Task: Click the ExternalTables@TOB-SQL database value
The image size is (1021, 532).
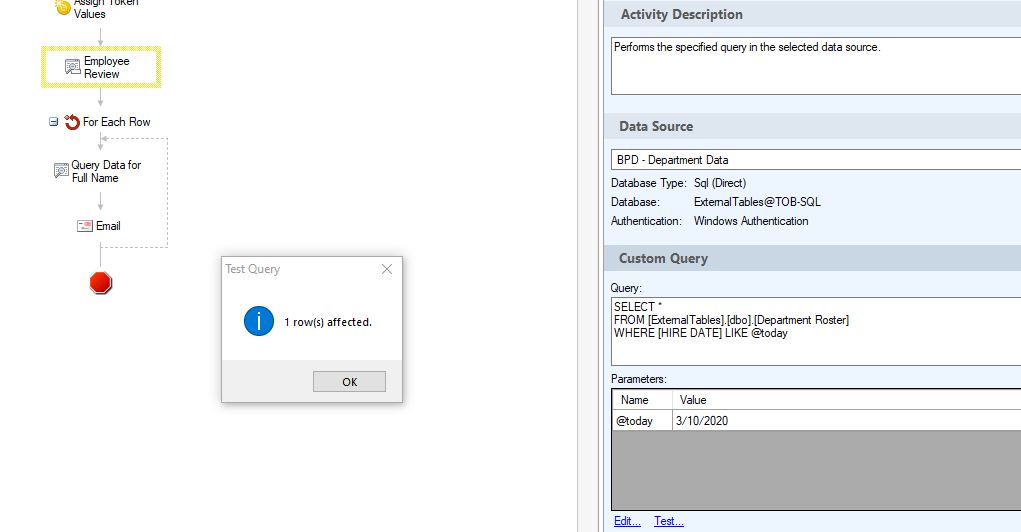Action: 757,202
